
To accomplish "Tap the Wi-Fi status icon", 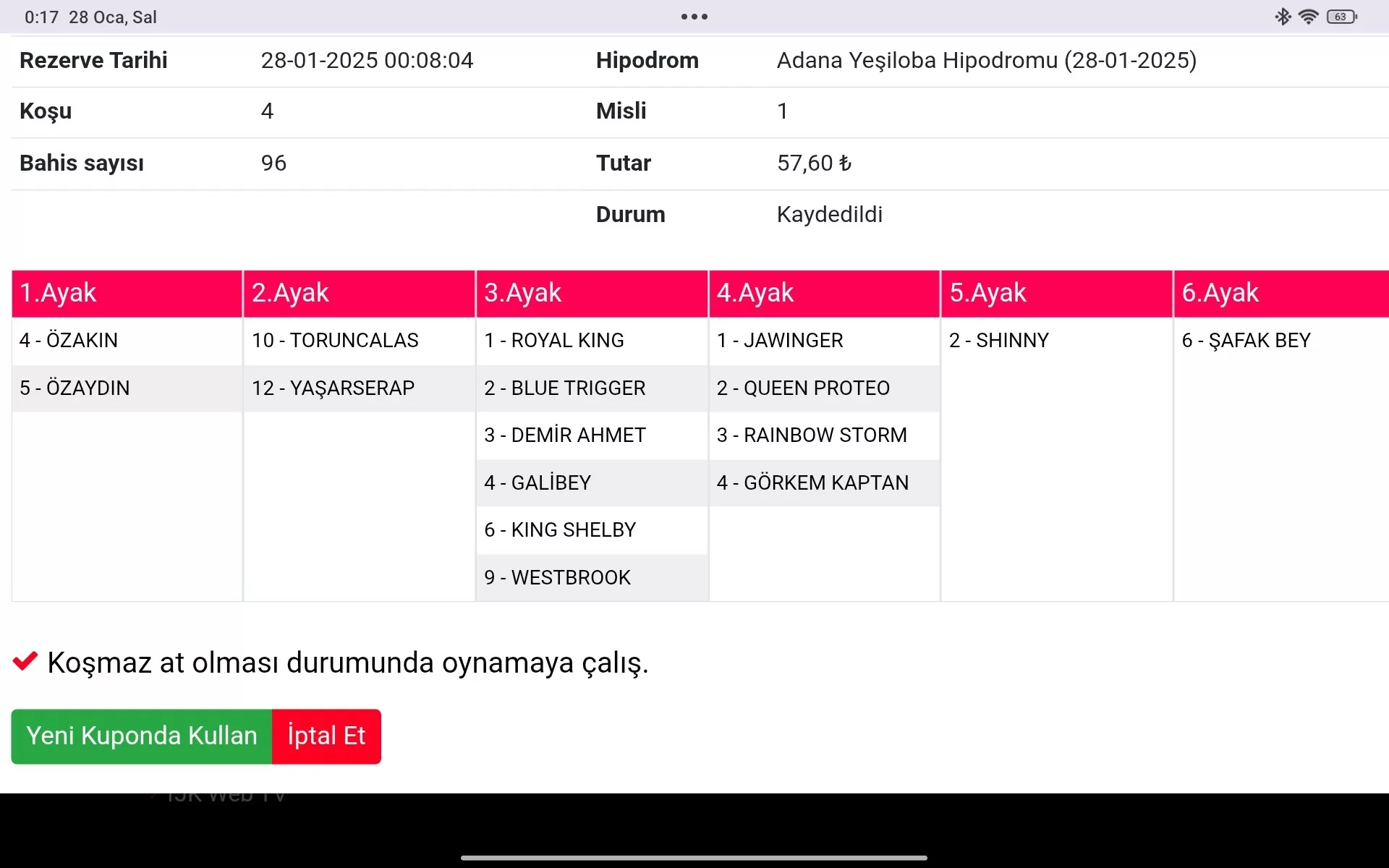I will click(1308, 17).
